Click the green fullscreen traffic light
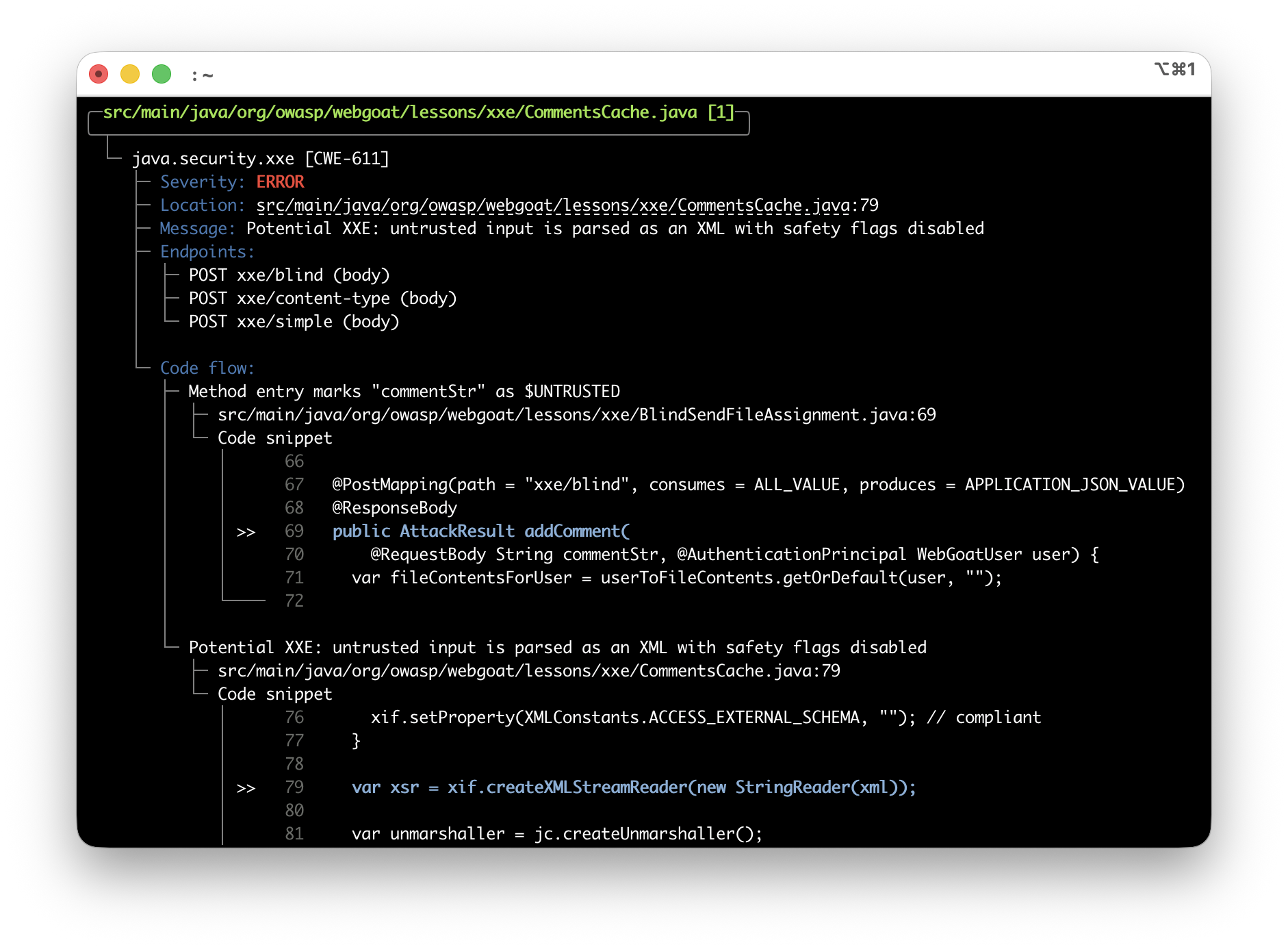 point(162,73)
